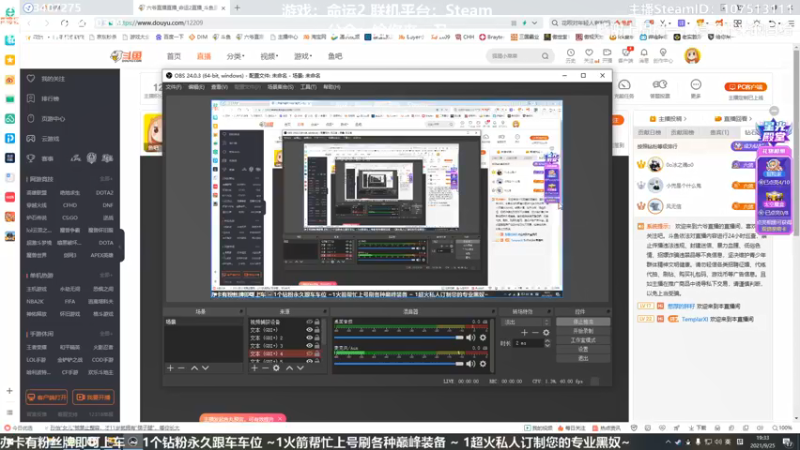800x450 pixels.
Task: Open the OBS transition type dropdown
Action: pos(526,322)
